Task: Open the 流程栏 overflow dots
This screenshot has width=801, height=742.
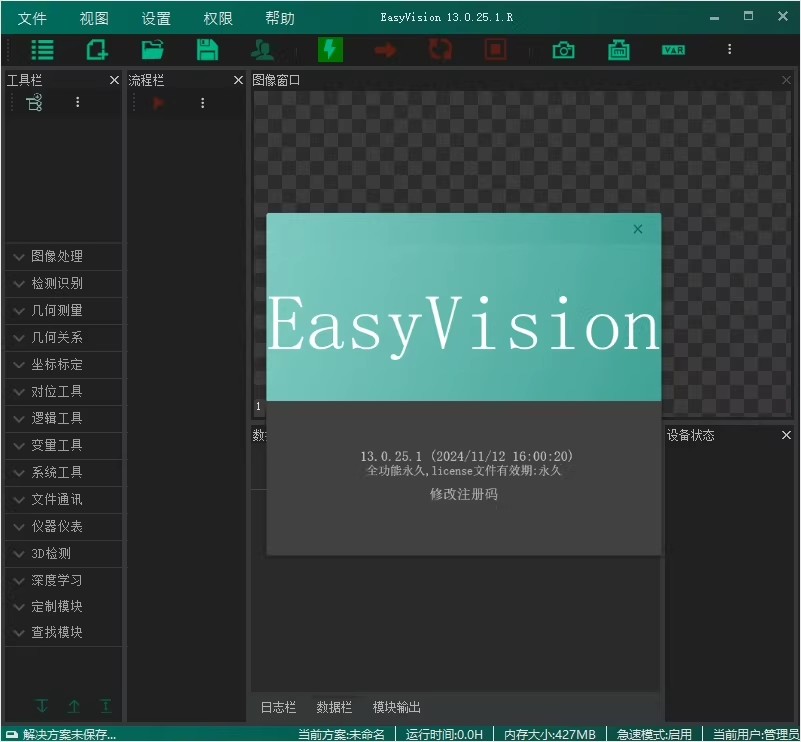Action: click(x=203, y=103)
